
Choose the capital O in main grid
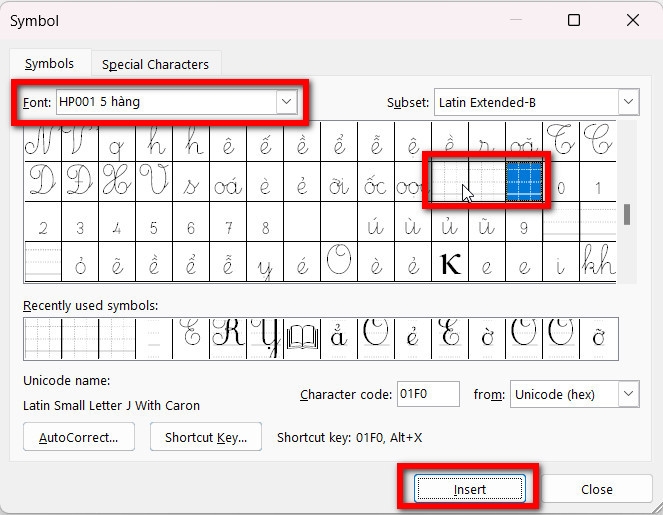(339, 262)
